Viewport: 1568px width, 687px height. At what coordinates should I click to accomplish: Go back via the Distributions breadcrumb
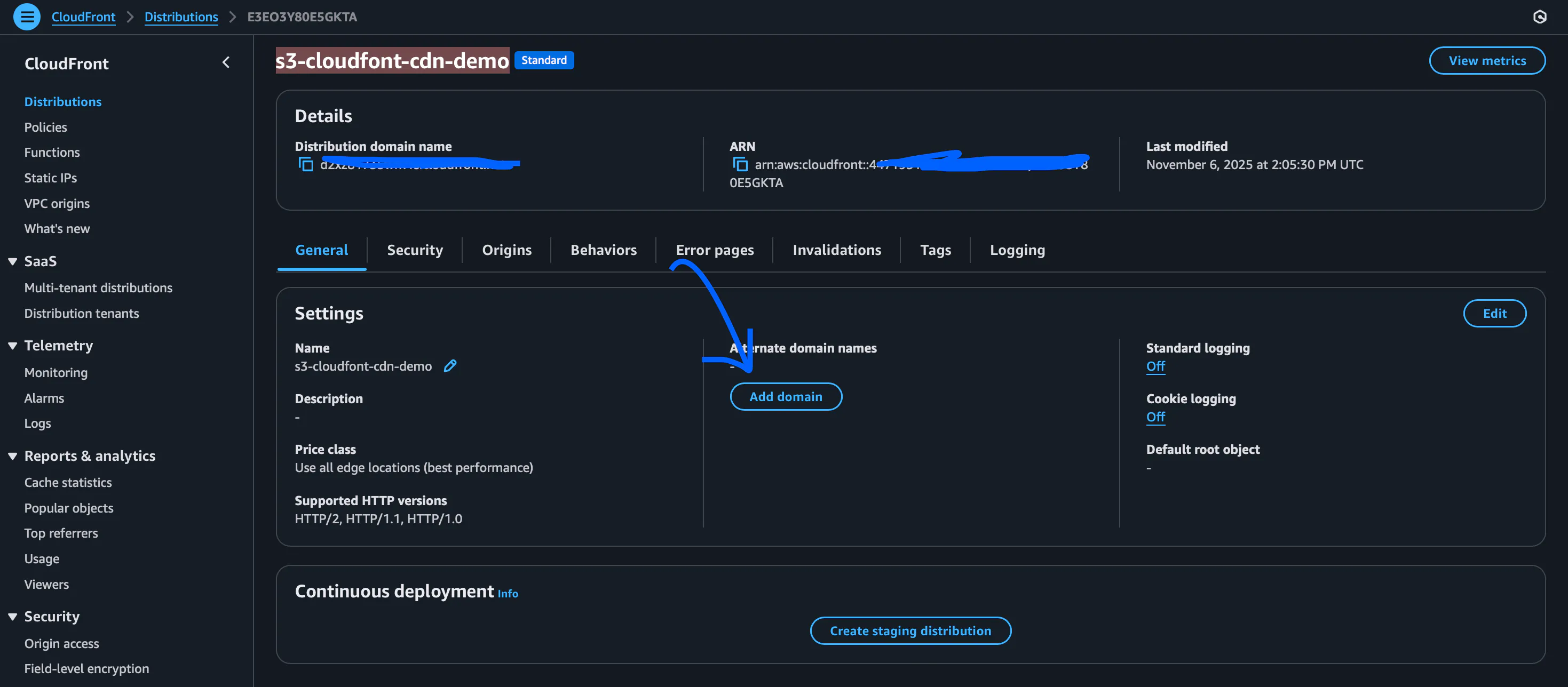181,17
